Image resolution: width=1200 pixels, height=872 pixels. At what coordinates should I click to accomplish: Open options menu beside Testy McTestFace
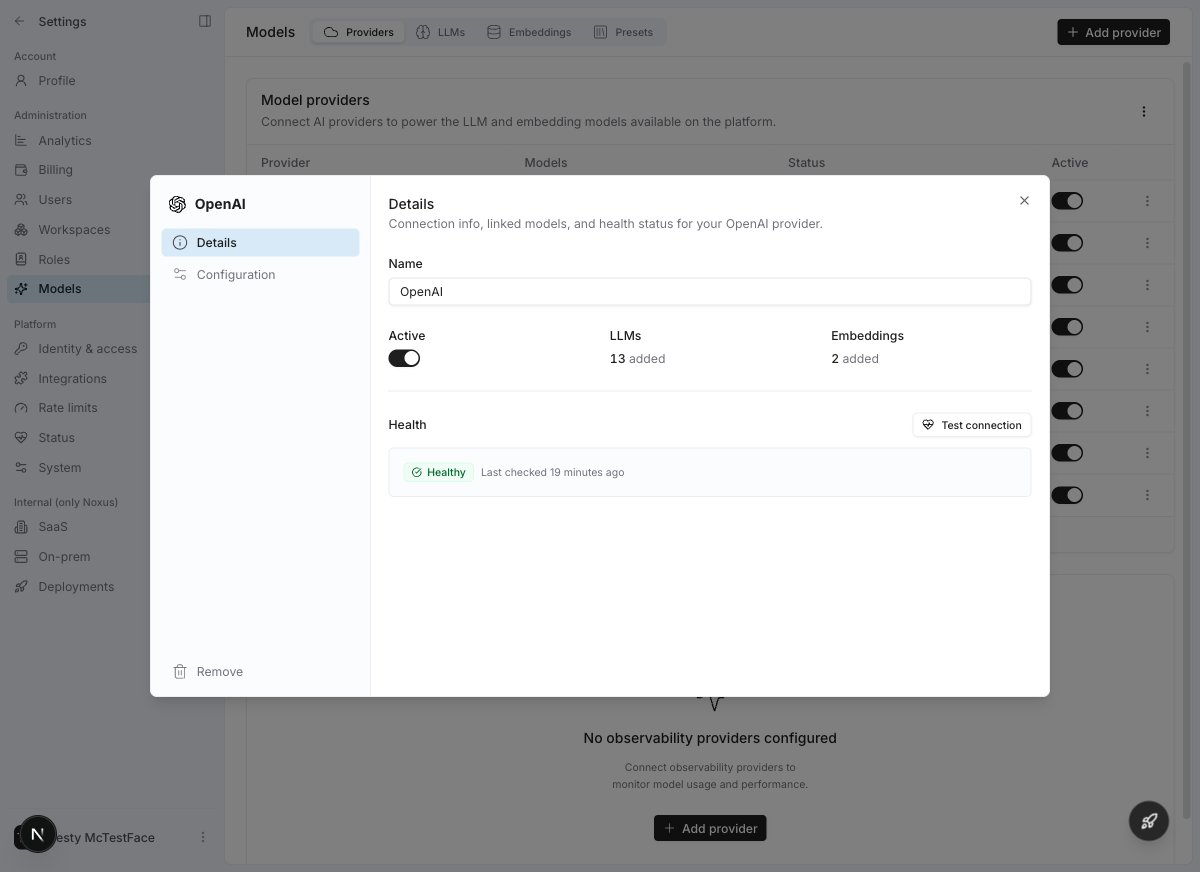[203, 837]
